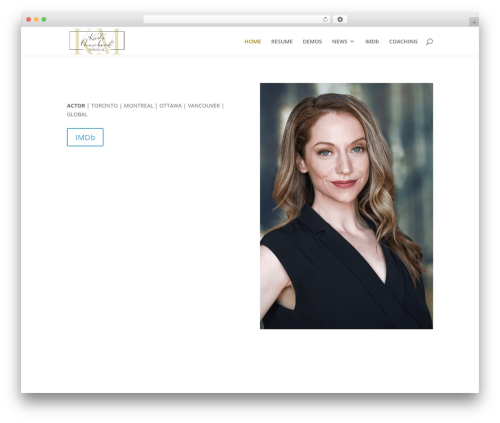Screen dimensions: 500x423
Task: Open a new tab with the plus button
Action: coord(474,22)
